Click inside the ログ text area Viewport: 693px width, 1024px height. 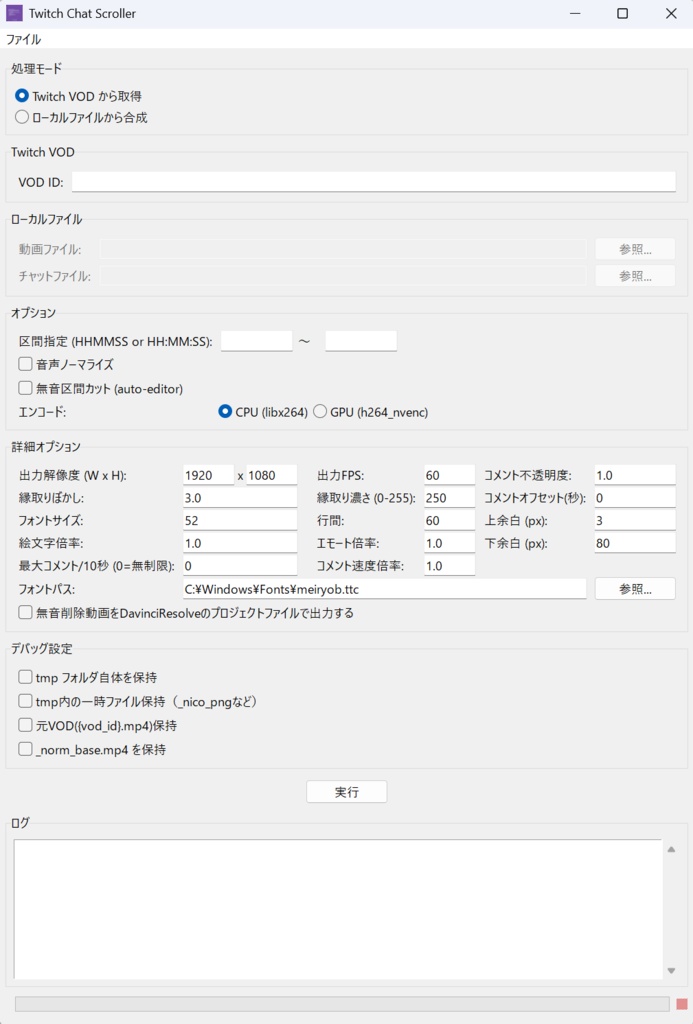[338, 909]
